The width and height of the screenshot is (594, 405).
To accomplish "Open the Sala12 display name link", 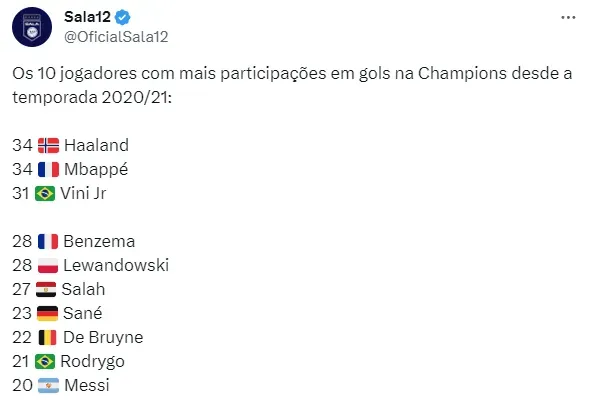I will pyautogui.click(x=87, y=17).
